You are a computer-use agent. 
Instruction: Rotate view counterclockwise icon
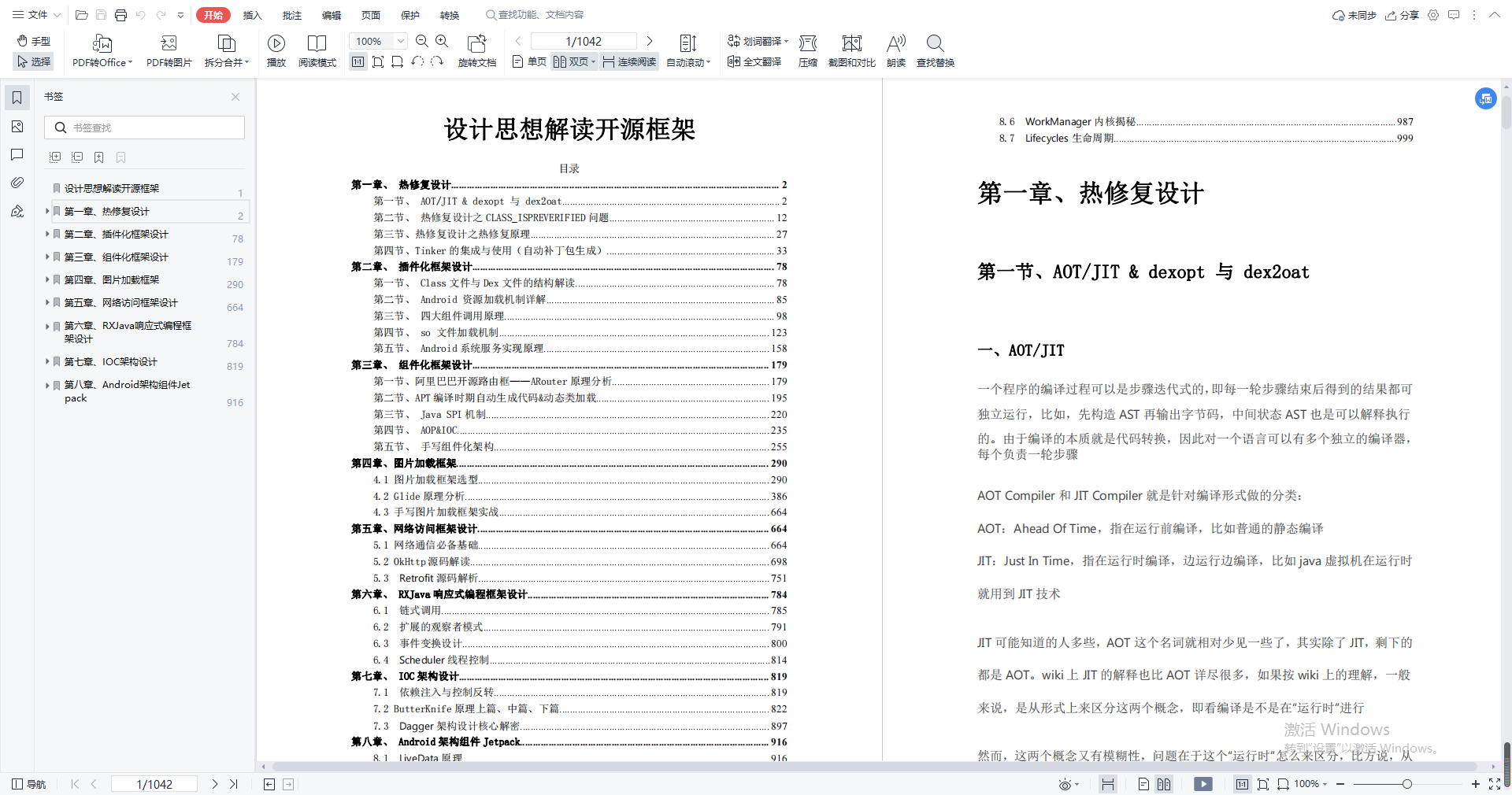coord(417,61)
